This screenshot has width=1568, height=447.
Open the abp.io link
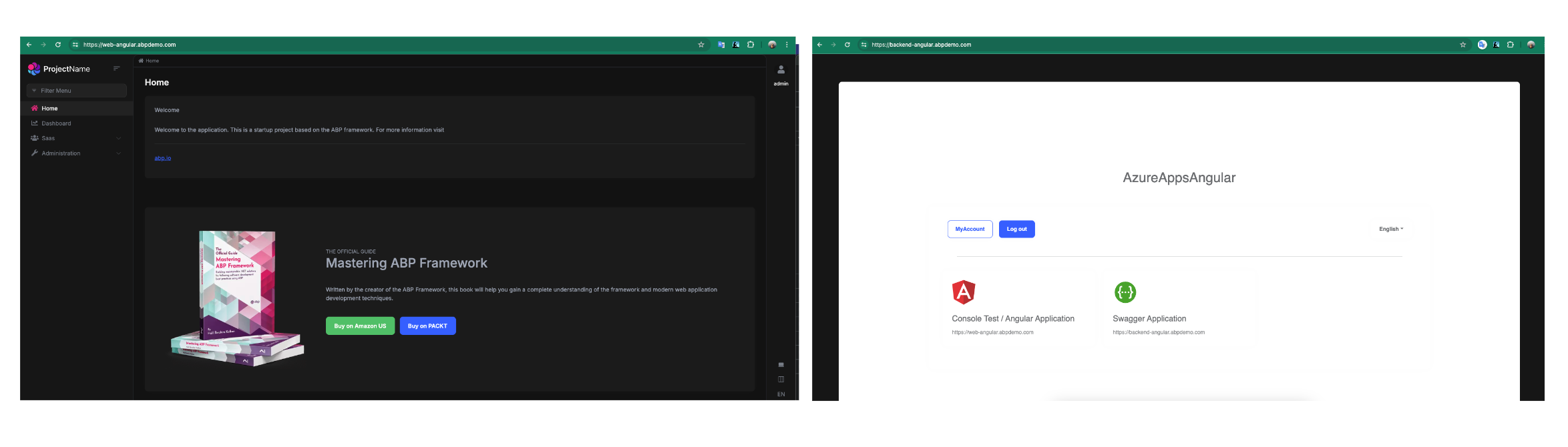pos(163,158)
